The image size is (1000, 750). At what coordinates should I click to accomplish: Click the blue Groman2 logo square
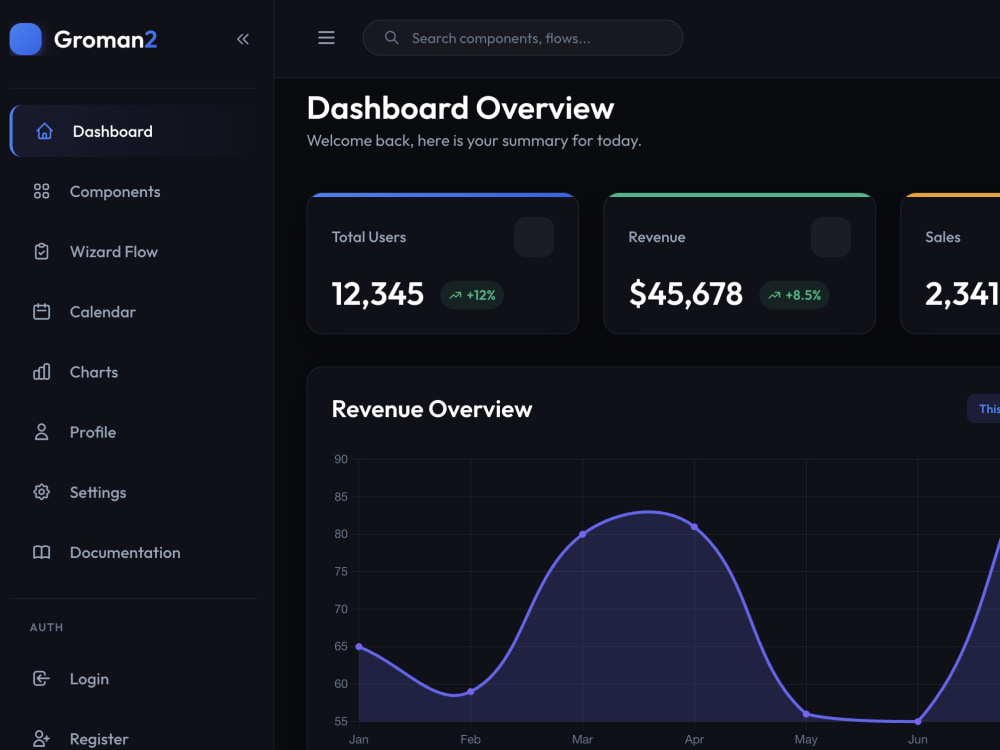(x=26, y=39)
